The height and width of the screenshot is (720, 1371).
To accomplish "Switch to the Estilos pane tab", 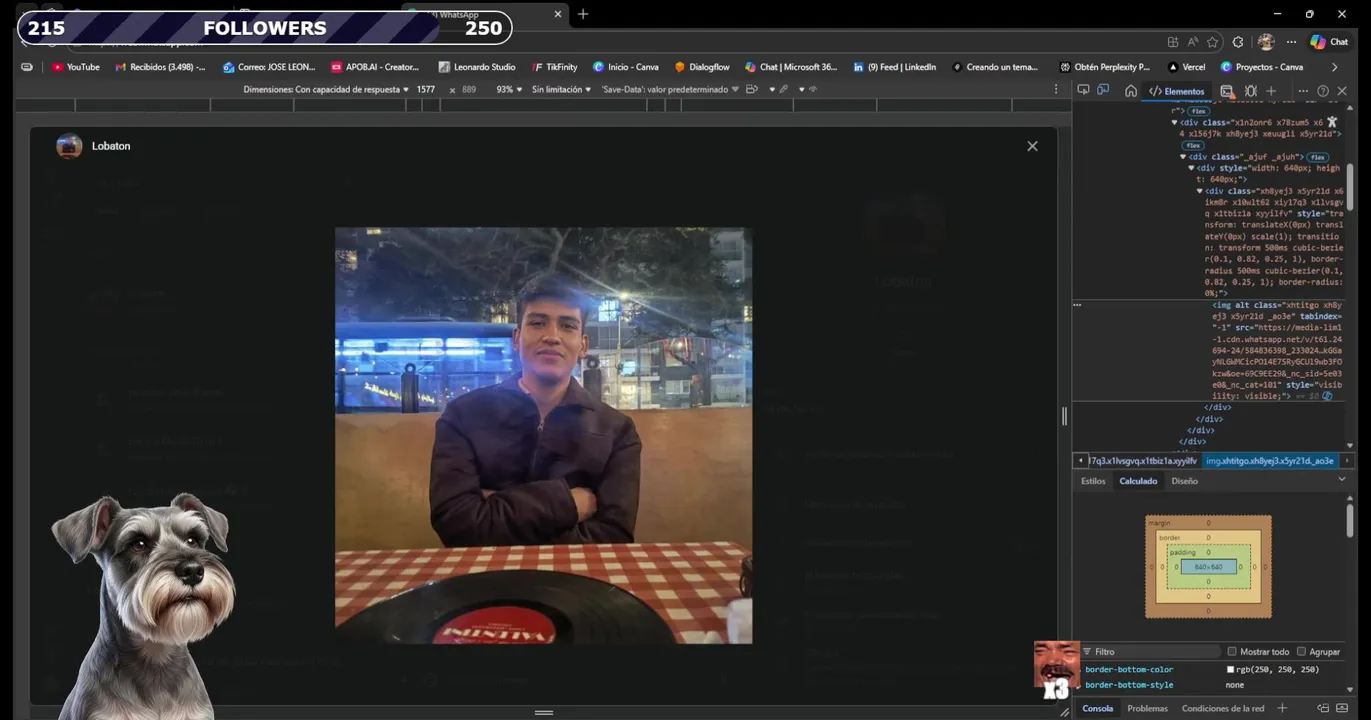I will (x=1093, y=481).
